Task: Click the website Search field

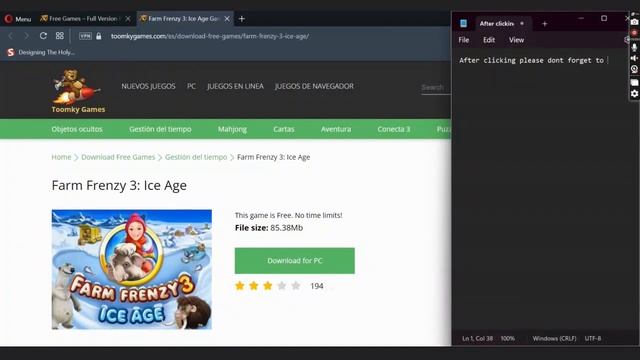Action: pyautogui.click(x=436, y=87)
